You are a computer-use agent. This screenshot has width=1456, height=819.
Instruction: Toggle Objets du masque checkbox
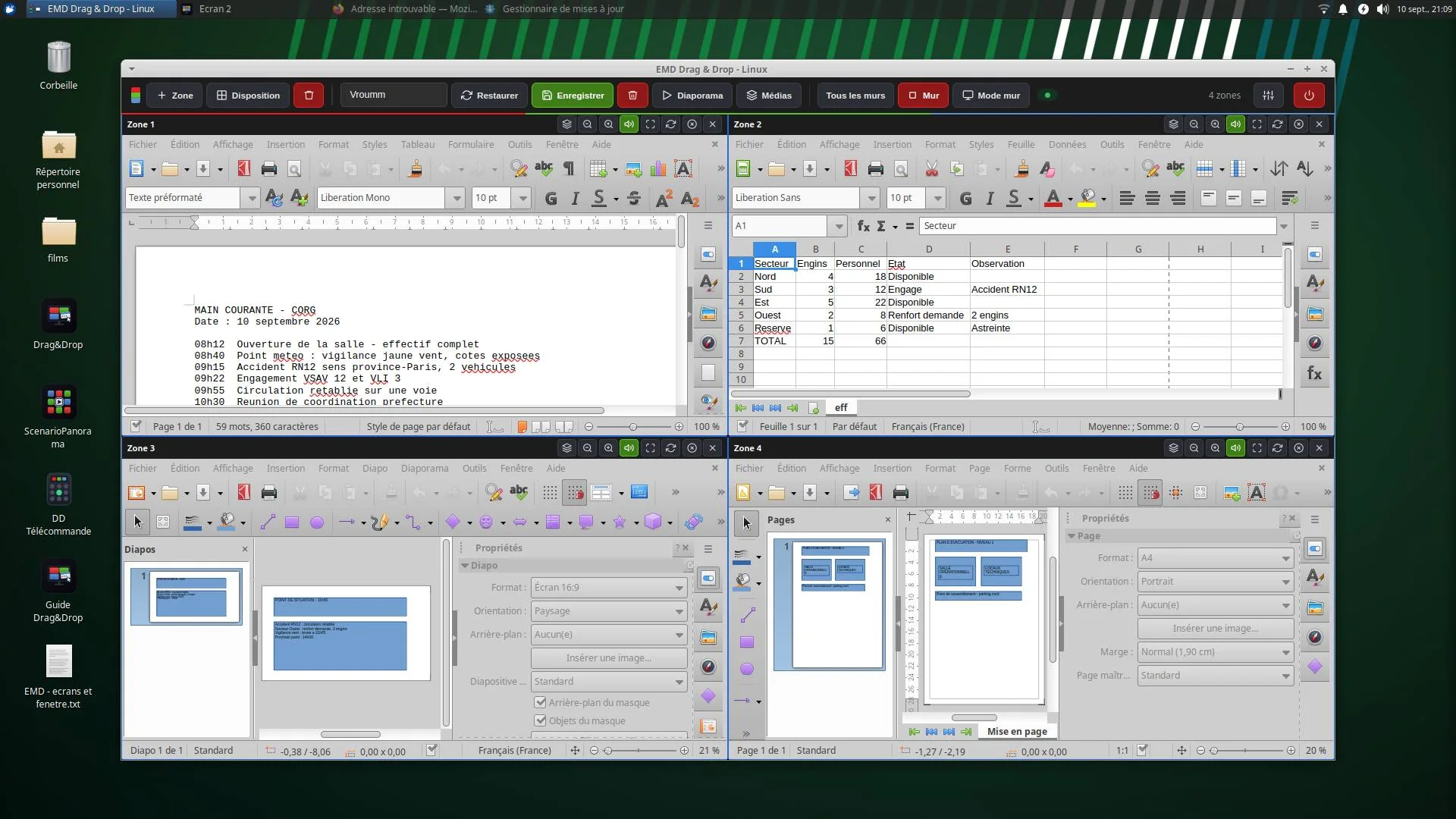click(x=541, y=721)
